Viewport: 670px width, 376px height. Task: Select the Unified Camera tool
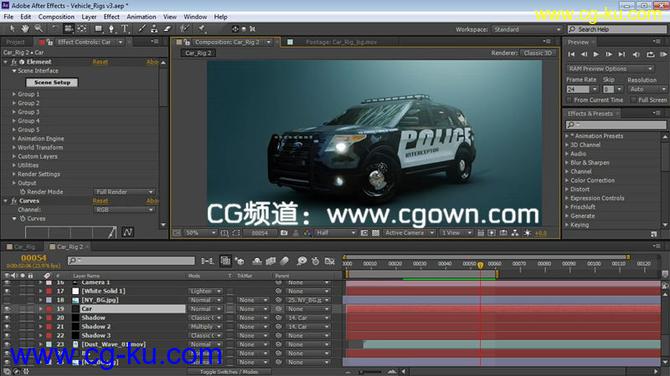pyautogui.click(x=68, y=29)
